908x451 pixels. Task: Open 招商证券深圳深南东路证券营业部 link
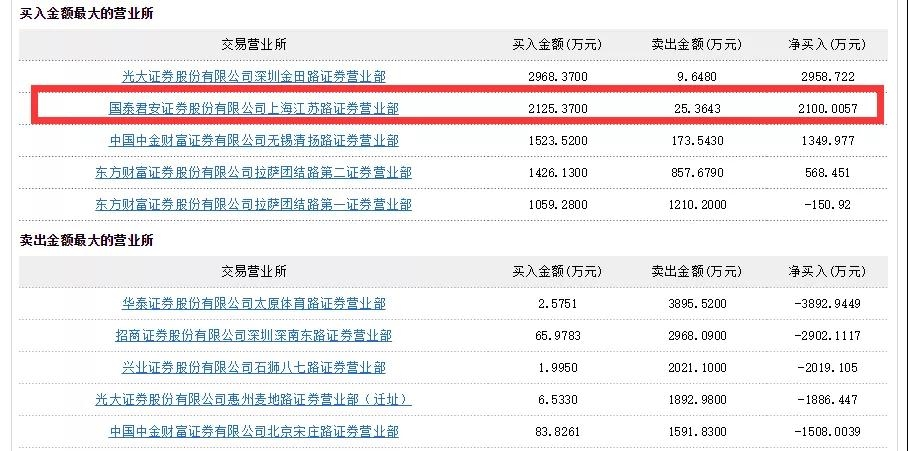tap(254, 335)
